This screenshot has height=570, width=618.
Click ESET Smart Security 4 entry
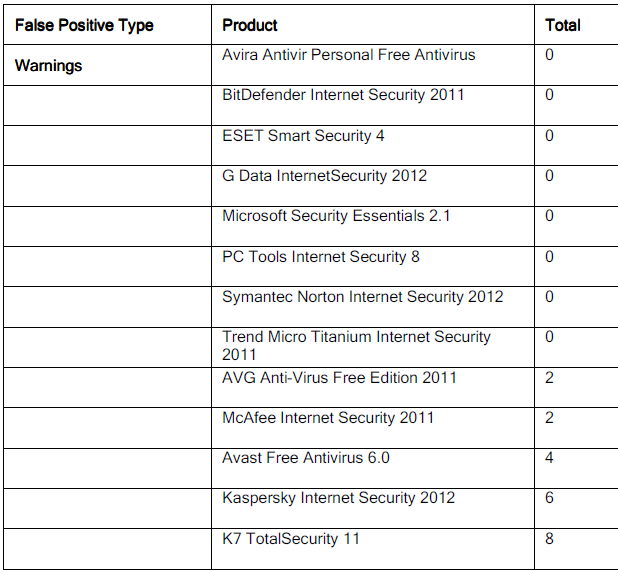[x=303, y=136]
